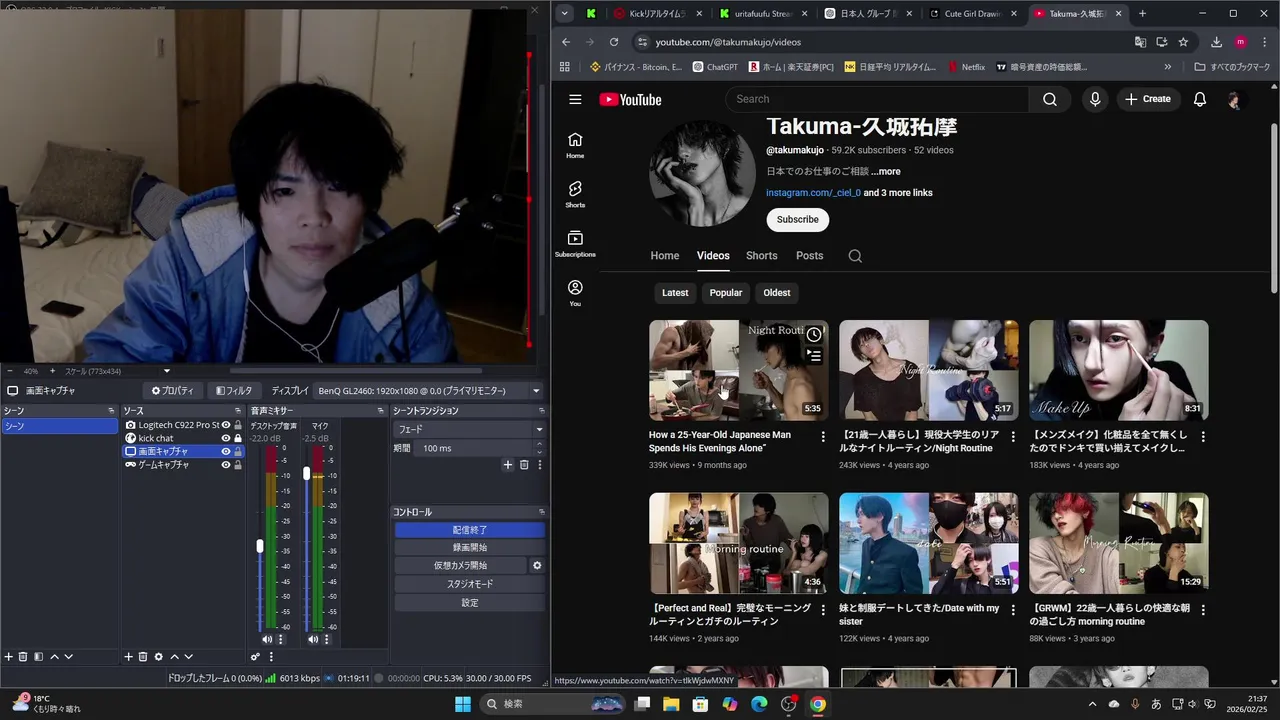
Task: Open Subscriptions in YouTube sidebar
Action: (575, 244)
